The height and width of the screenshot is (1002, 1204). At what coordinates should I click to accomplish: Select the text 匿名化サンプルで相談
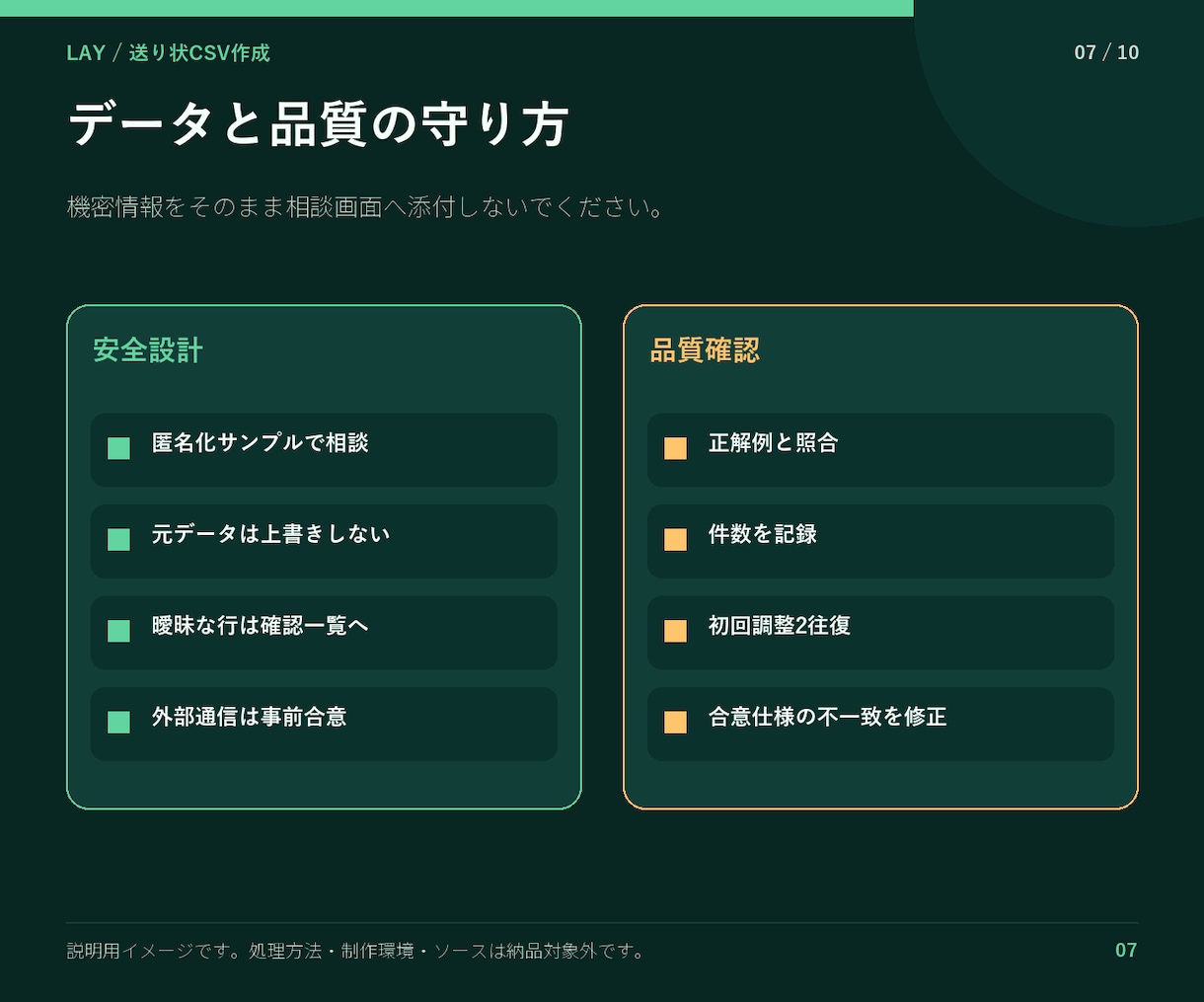[261, 443]
